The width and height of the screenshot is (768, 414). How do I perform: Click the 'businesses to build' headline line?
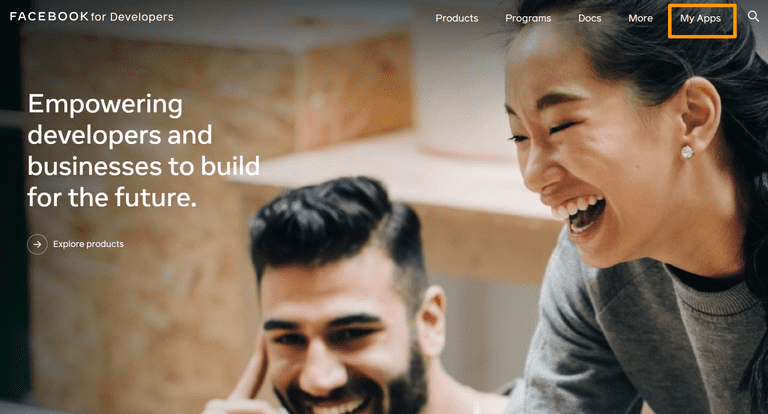[x=144, y=166]
